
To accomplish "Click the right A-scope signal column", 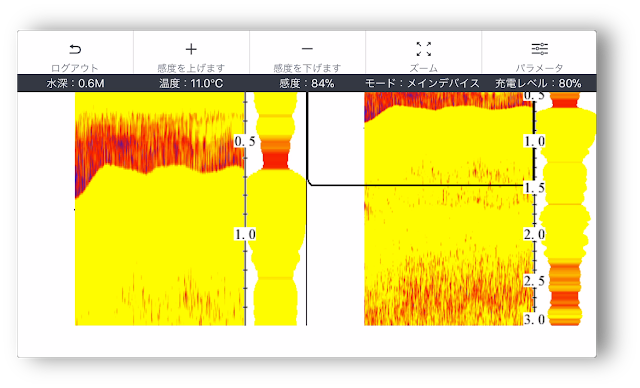I will pyautogui.click(x=566, y=208).
